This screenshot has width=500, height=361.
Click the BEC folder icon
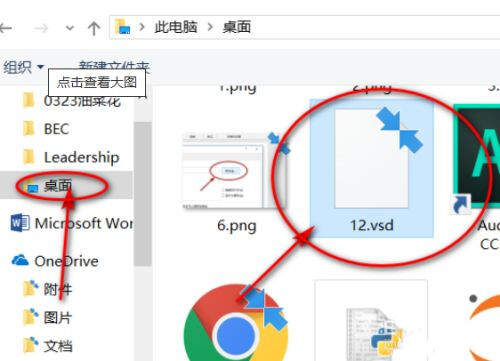29,129
